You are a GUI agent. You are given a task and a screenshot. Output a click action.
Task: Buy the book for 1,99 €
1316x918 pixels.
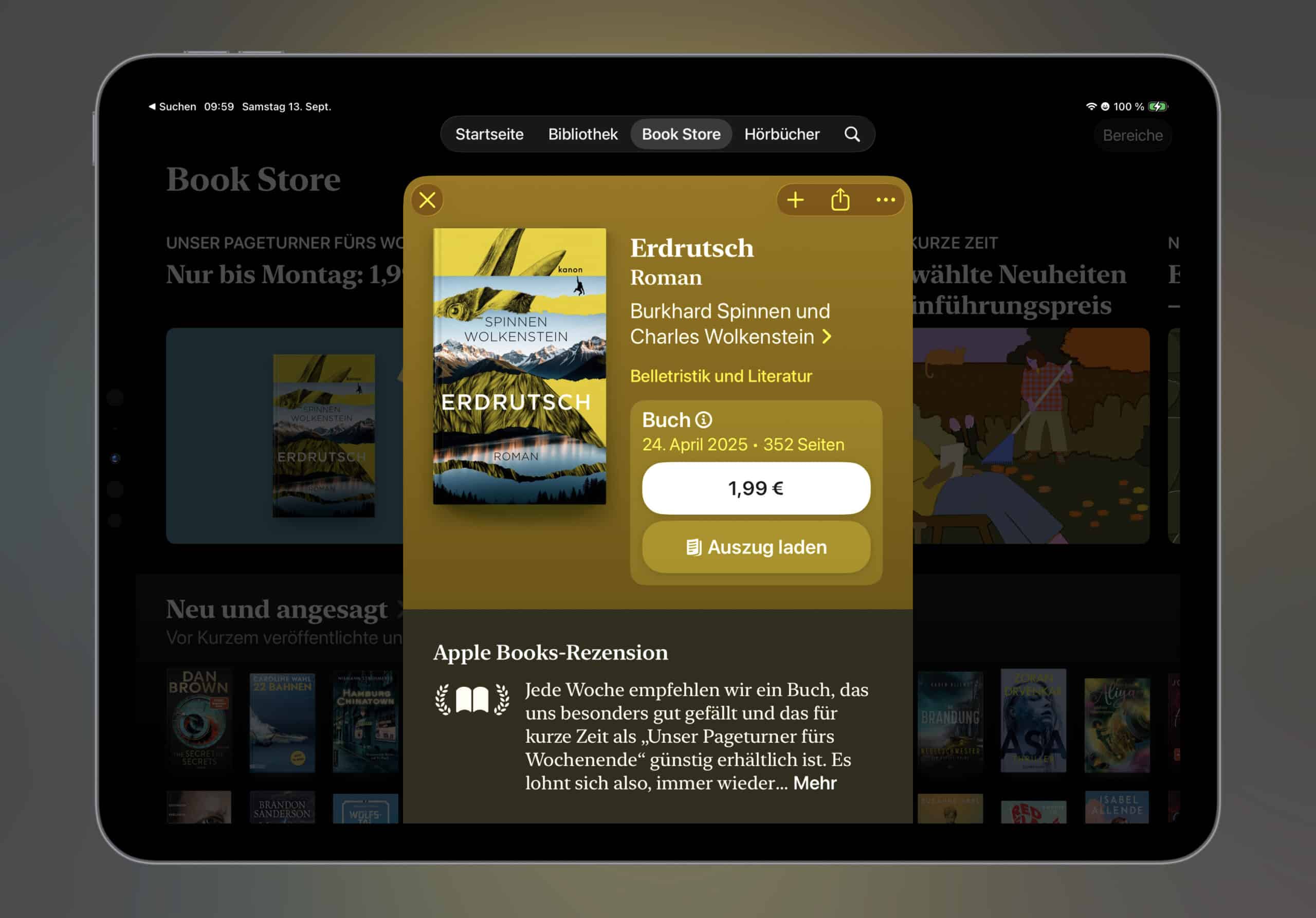[756, 488]
